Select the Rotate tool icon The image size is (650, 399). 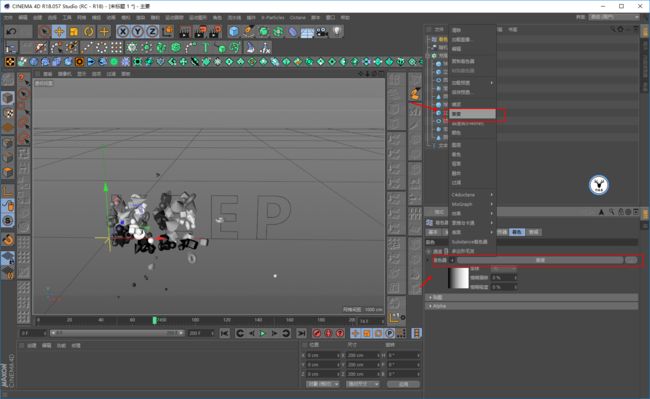89,31
